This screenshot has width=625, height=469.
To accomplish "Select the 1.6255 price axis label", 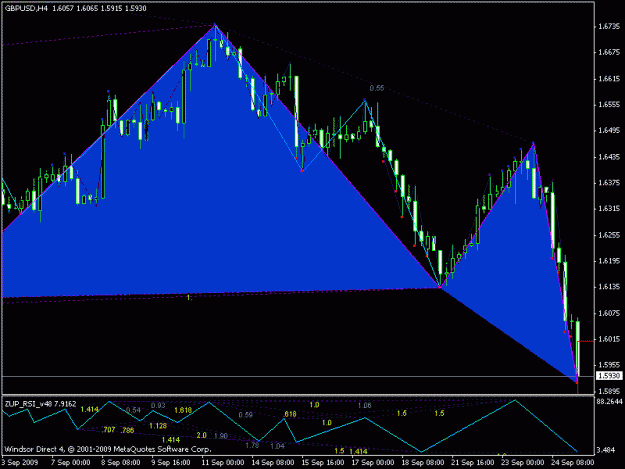I will pos(609,235).
